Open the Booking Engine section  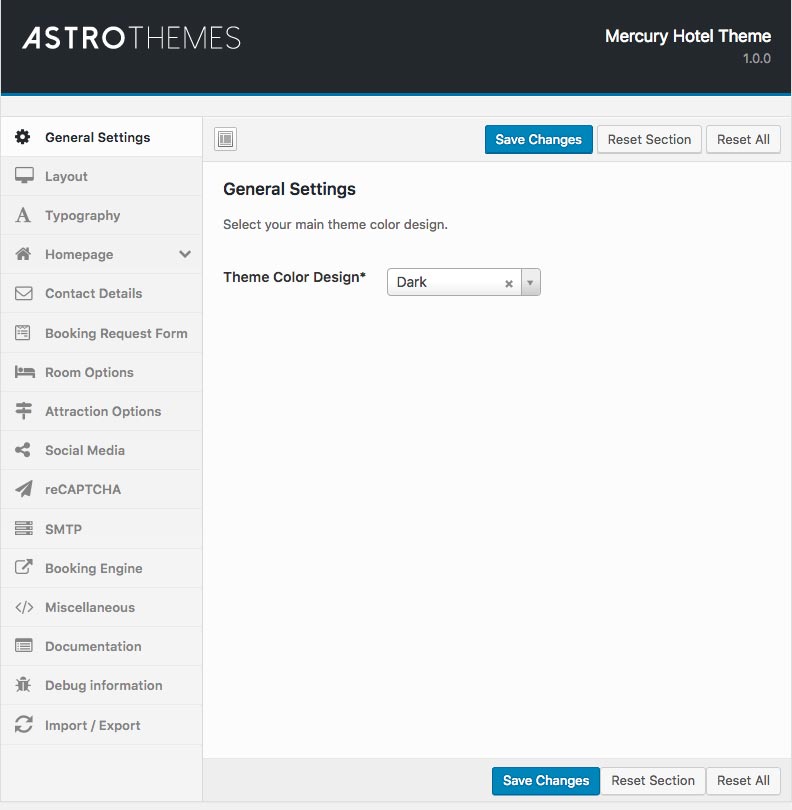[x=101, y=568]
